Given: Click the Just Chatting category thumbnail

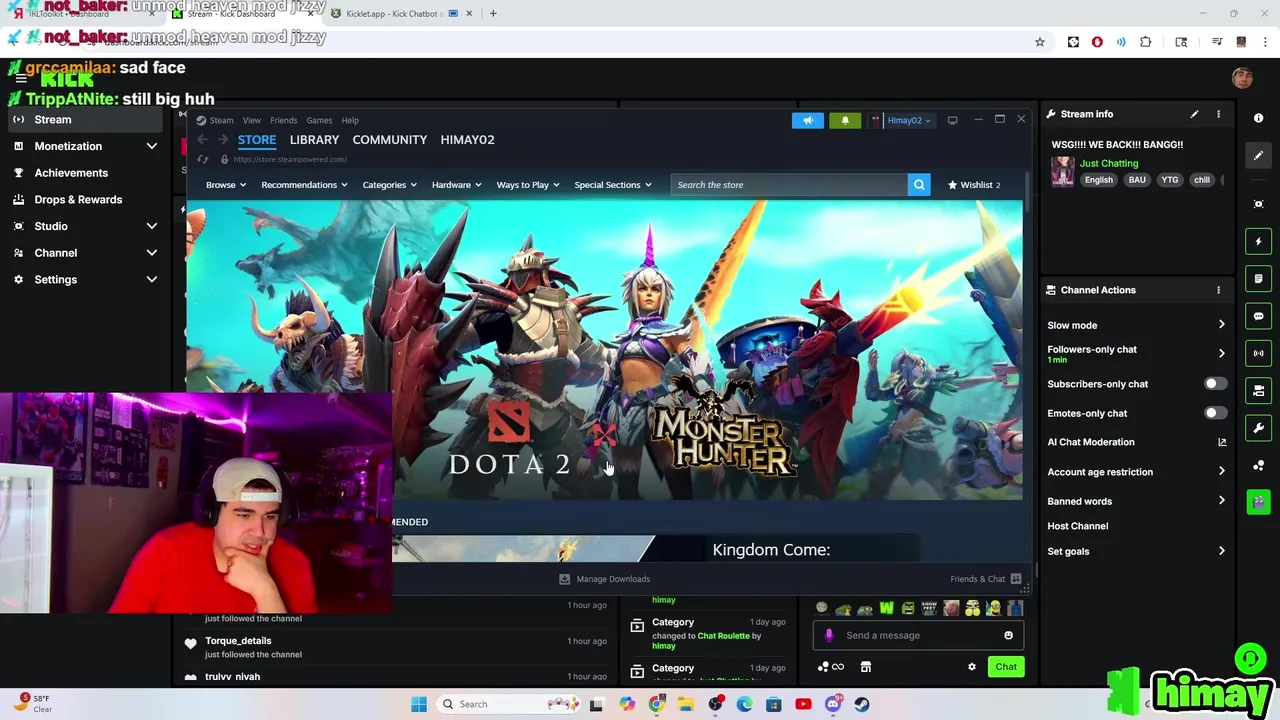Looking at the screenshot, I should coord(1062,171).
